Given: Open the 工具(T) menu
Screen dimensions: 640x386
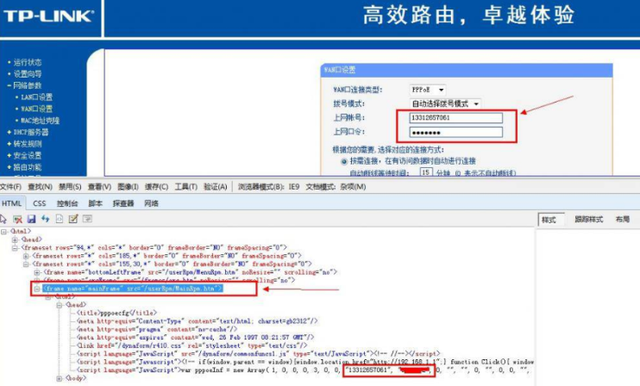Looking at the screenshot, I should coord(186,187).
